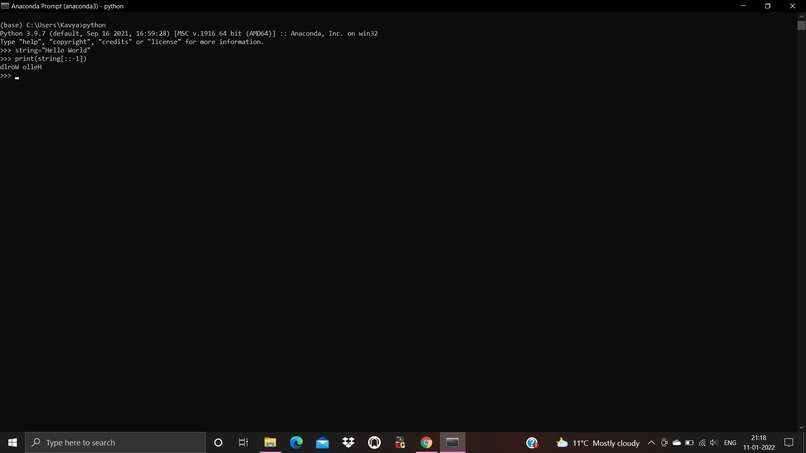Open the volume speaker tray icon
The width and height of the screenshot is (806, 453).
coord(714,443)
